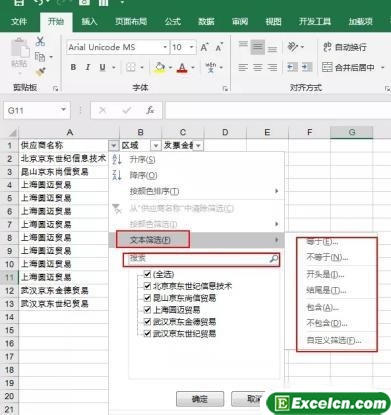
Task: Uncheck 昆山京东尚信贸易 checkbox
Action: tap(147, 298)
